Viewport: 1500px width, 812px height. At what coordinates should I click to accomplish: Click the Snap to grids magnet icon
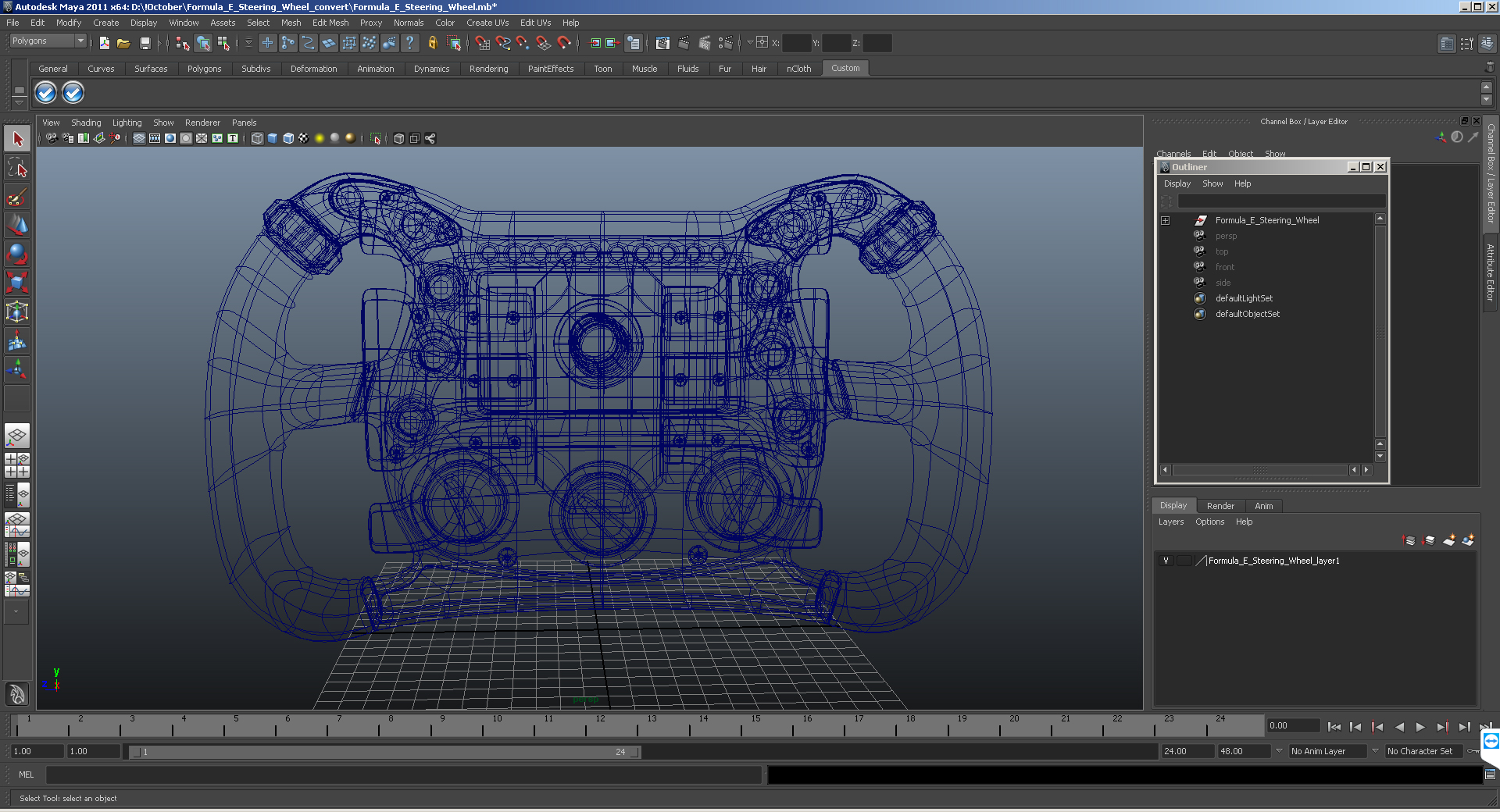pyautogui.click(x=482, y=43)
